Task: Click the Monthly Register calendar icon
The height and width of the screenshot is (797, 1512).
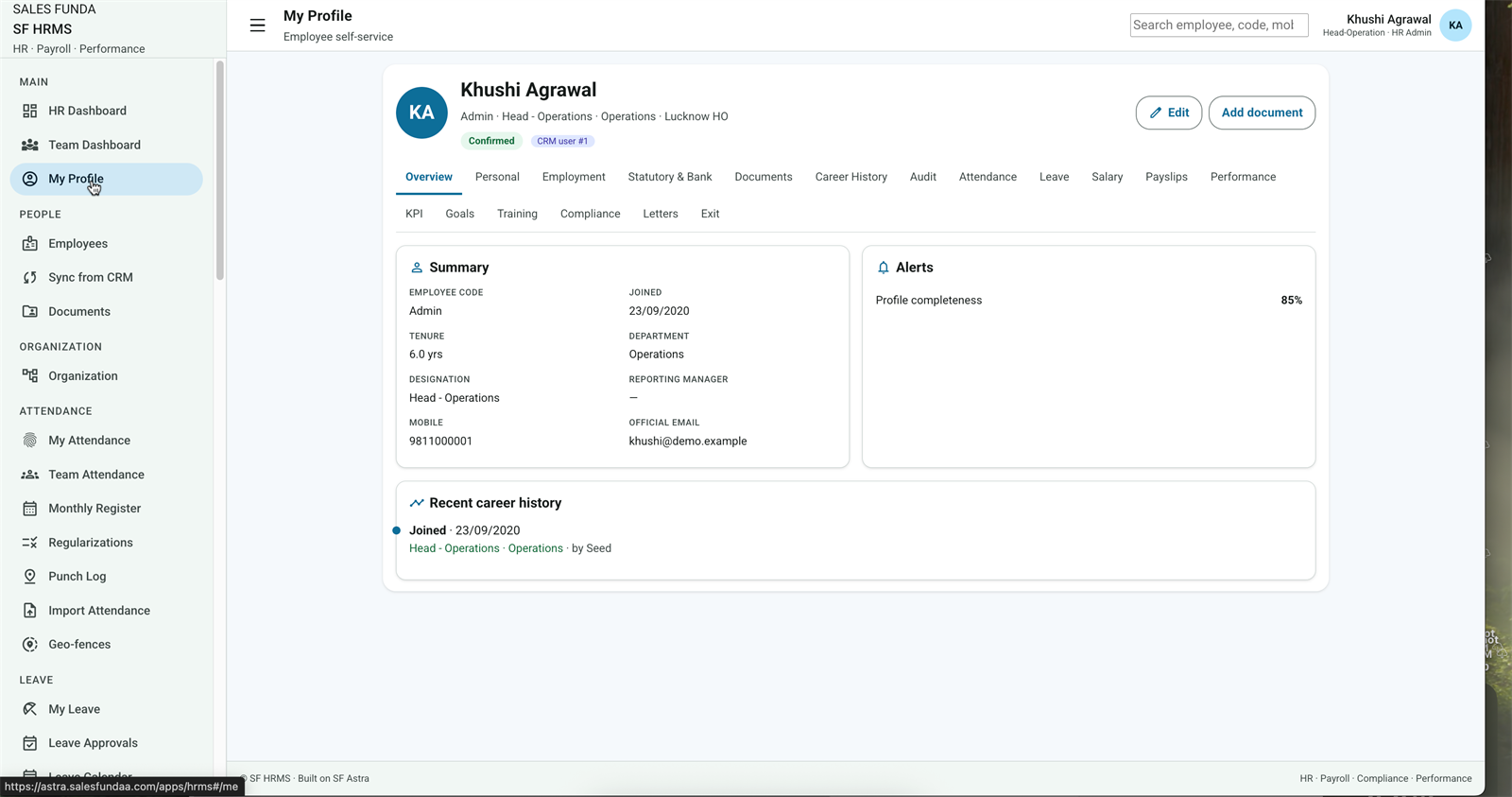Action: [30, 509]
